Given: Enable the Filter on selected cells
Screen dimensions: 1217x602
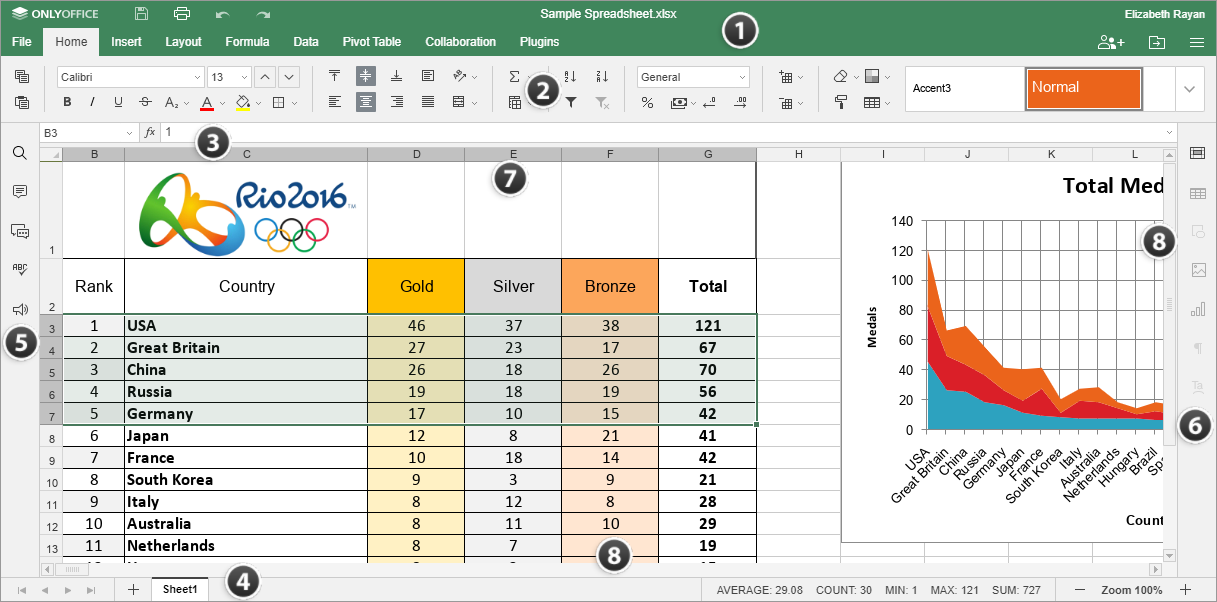Looking at the screenshot, I should point(572,102).
